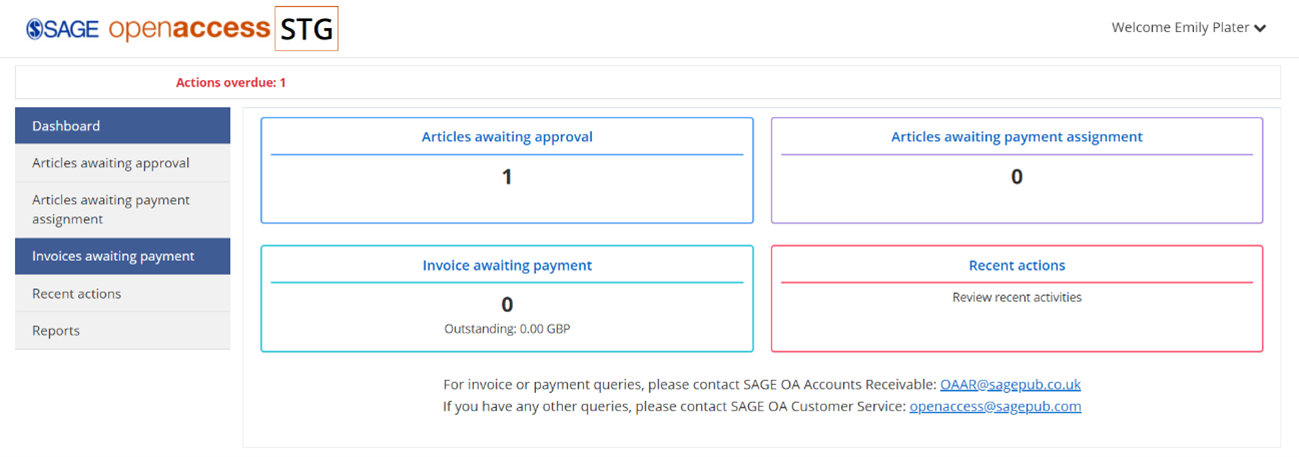Open the Invoice awaiting payment card title
This screenshot has width=1299, height=457.
pos(507,265)
